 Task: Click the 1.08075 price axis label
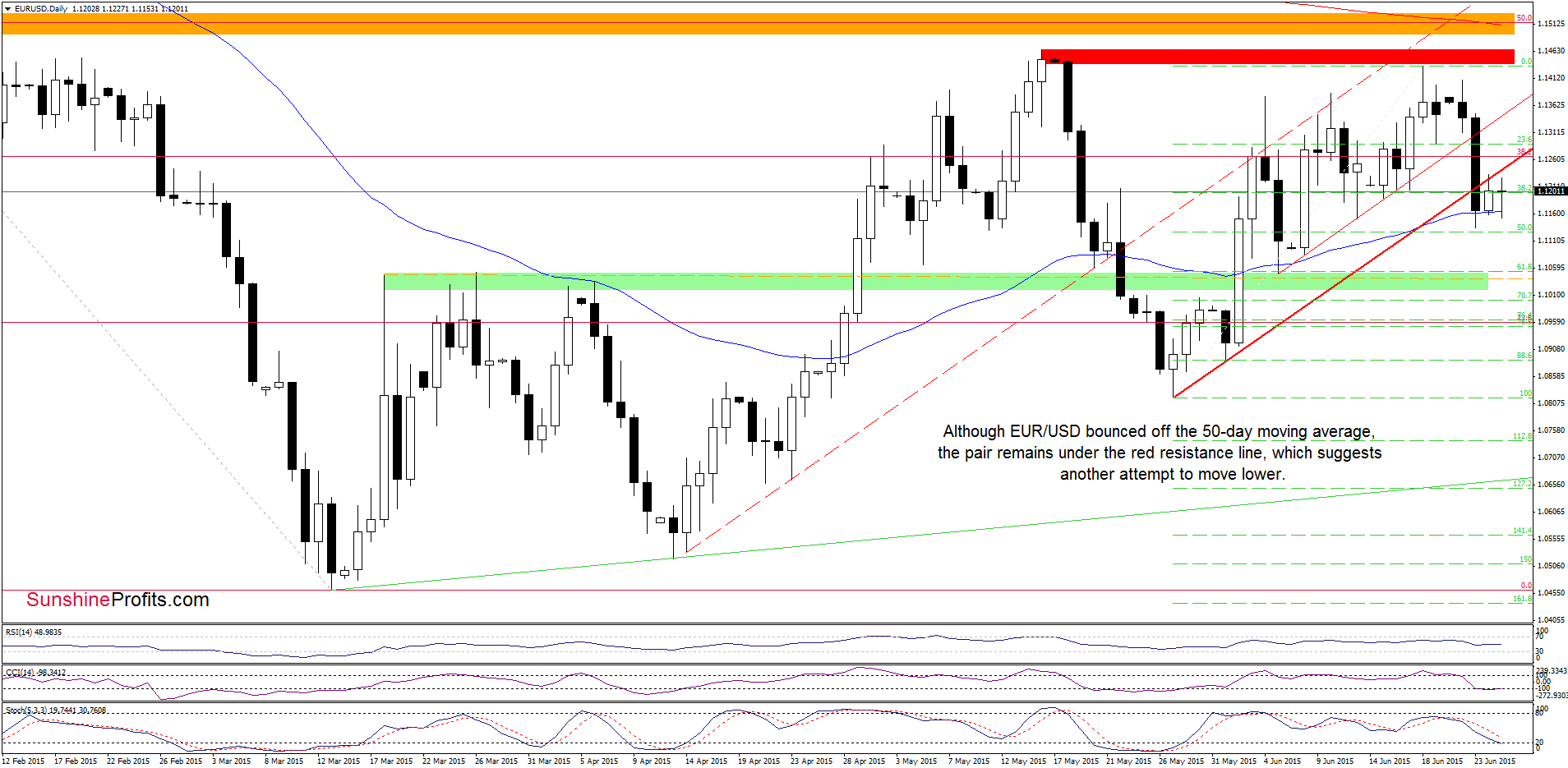click(1552, 403)
